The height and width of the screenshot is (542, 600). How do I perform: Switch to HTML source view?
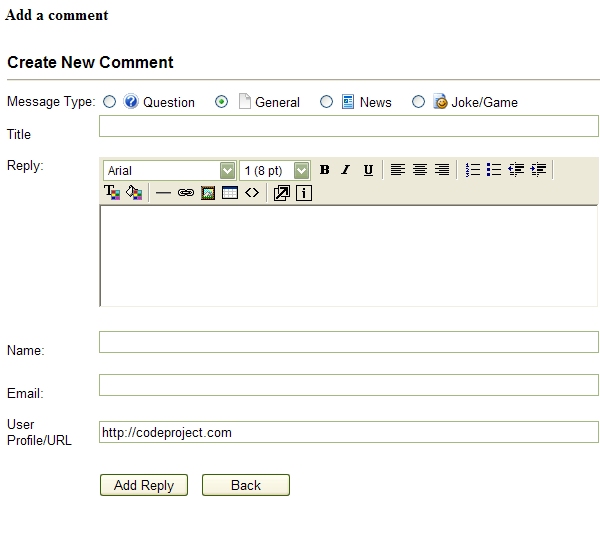tap(252, 193)
